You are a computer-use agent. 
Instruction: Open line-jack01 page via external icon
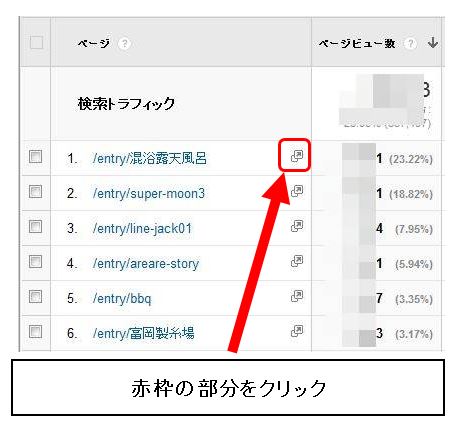pyautogui.click(x=297, y=226)
